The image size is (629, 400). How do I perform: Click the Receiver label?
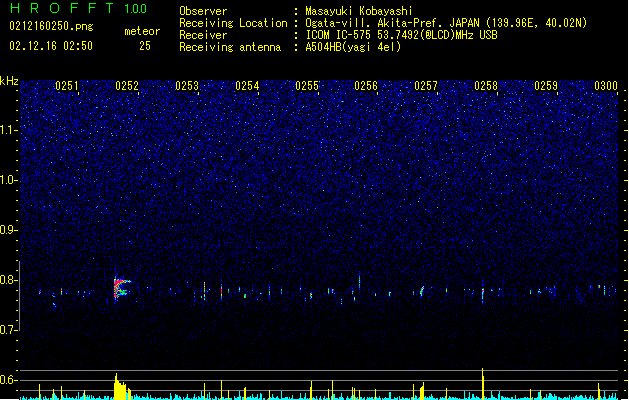click(x=203, y=35)
